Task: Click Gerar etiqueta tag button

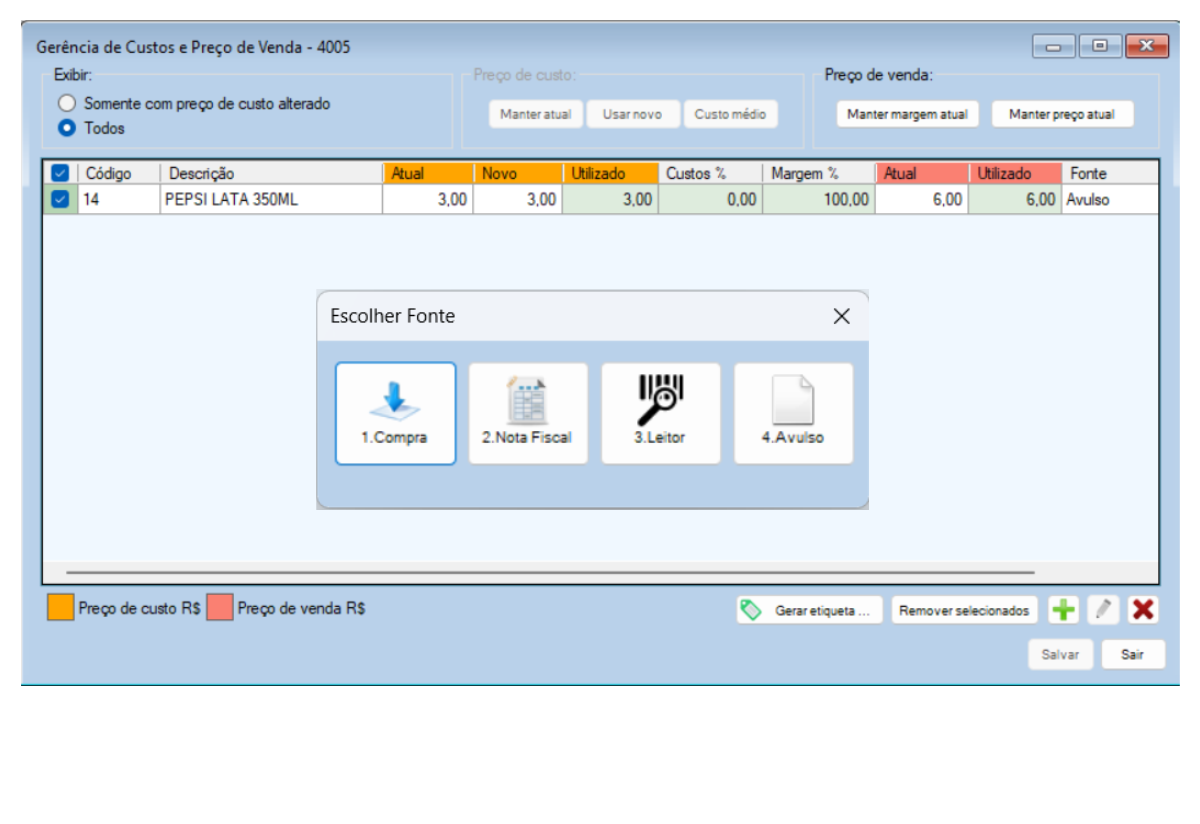Action: click(809, 610)
